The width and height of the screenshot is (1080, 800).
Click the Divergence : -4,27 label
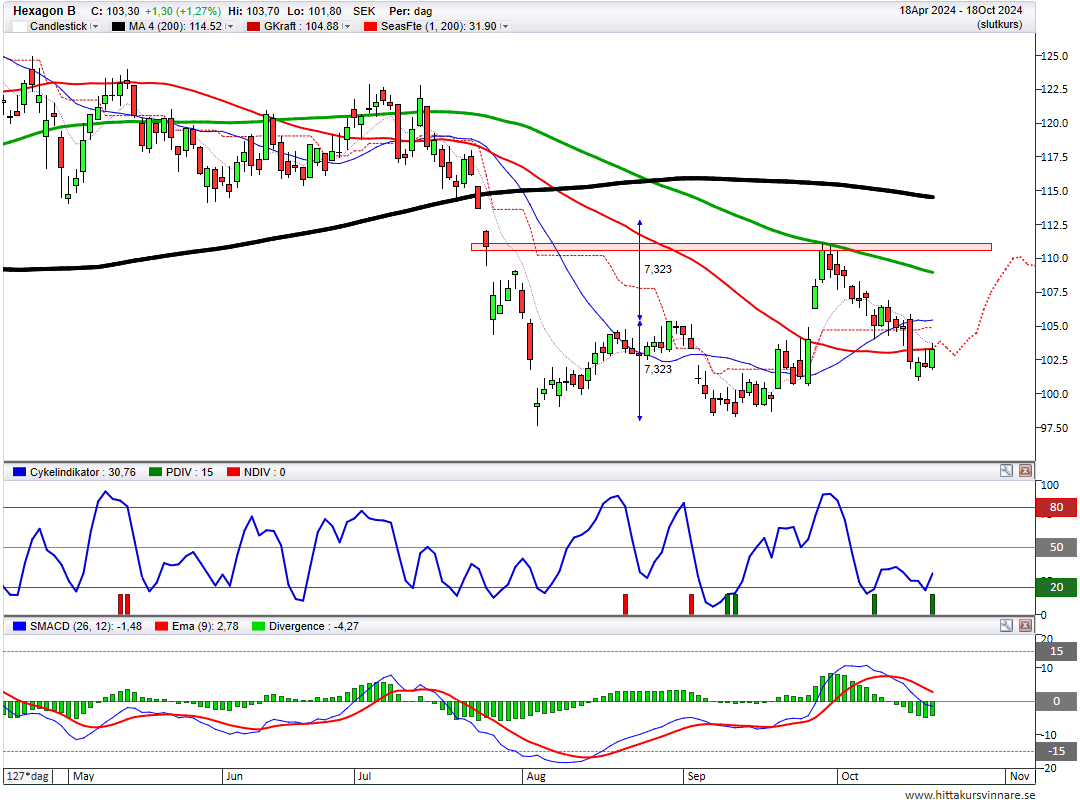pyautogui.click(x=313, y=626)
